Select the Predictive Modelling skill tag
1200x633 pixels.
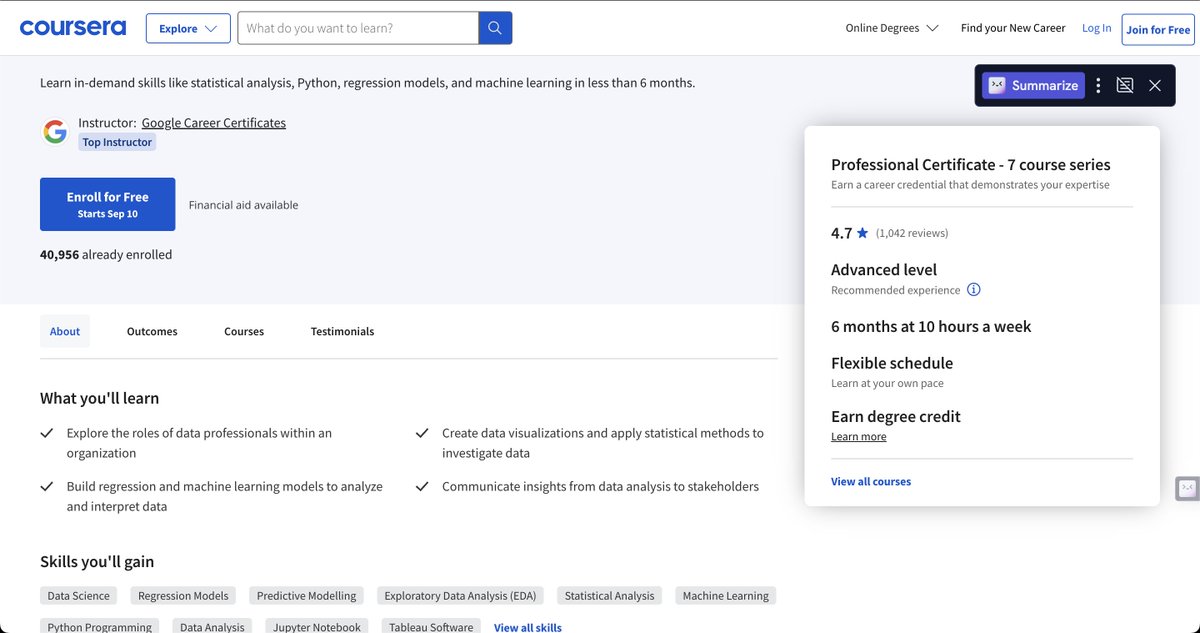click(306, 595)
